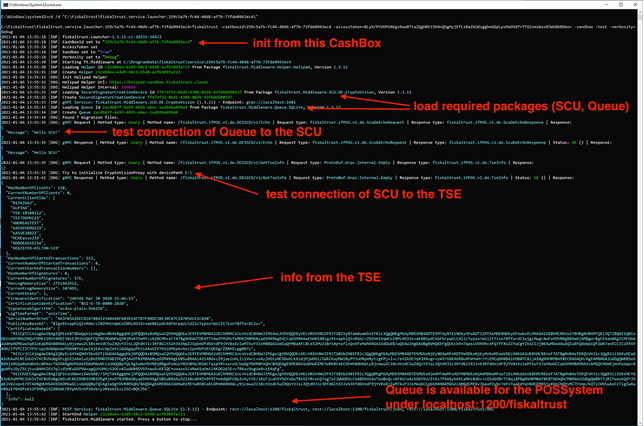Click the console vertical scrollbar down arrow
The height and width of the screenshot is (426, 644).
640,423
